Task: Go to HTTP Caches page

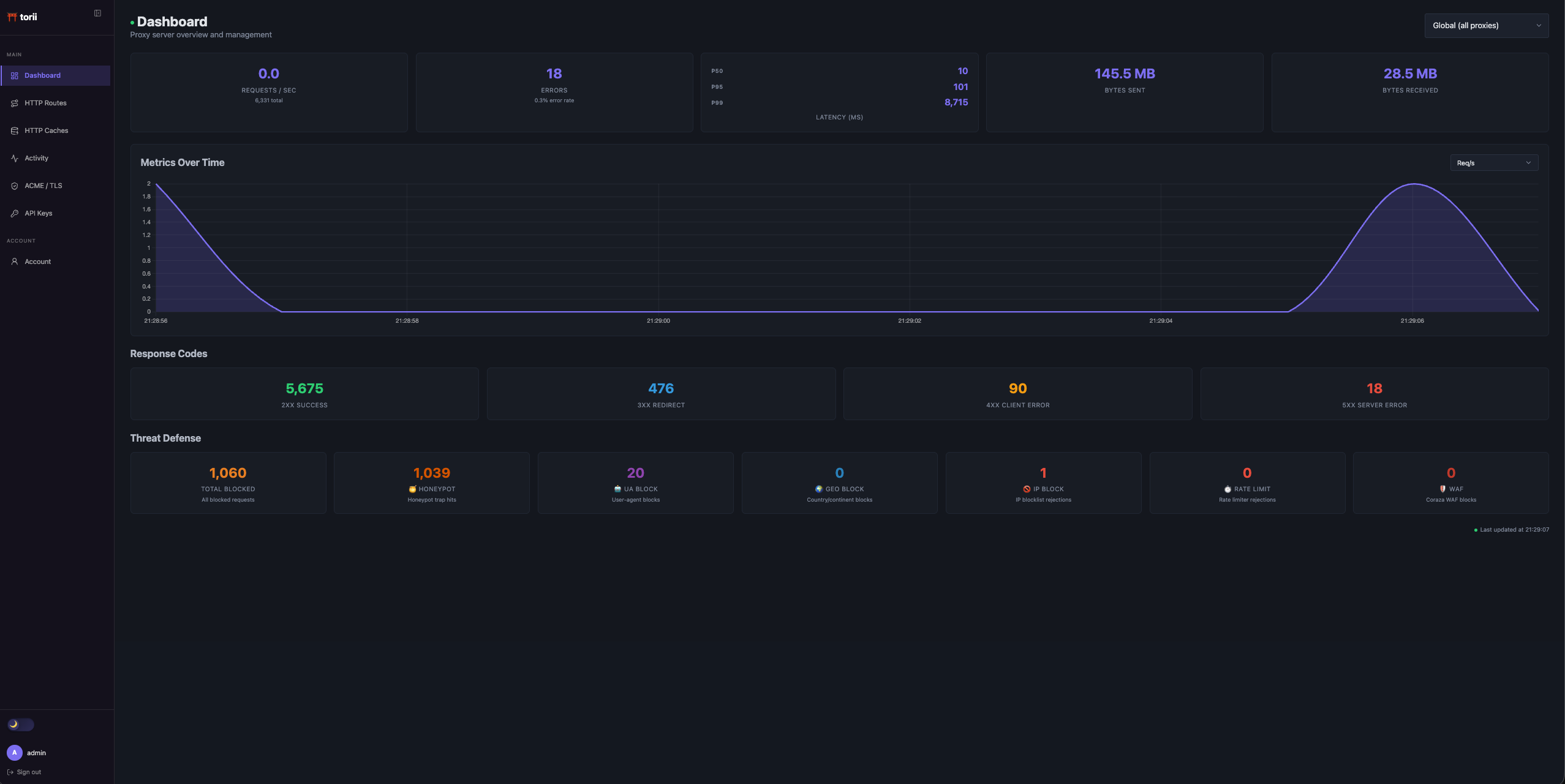Action: (56, 131)
